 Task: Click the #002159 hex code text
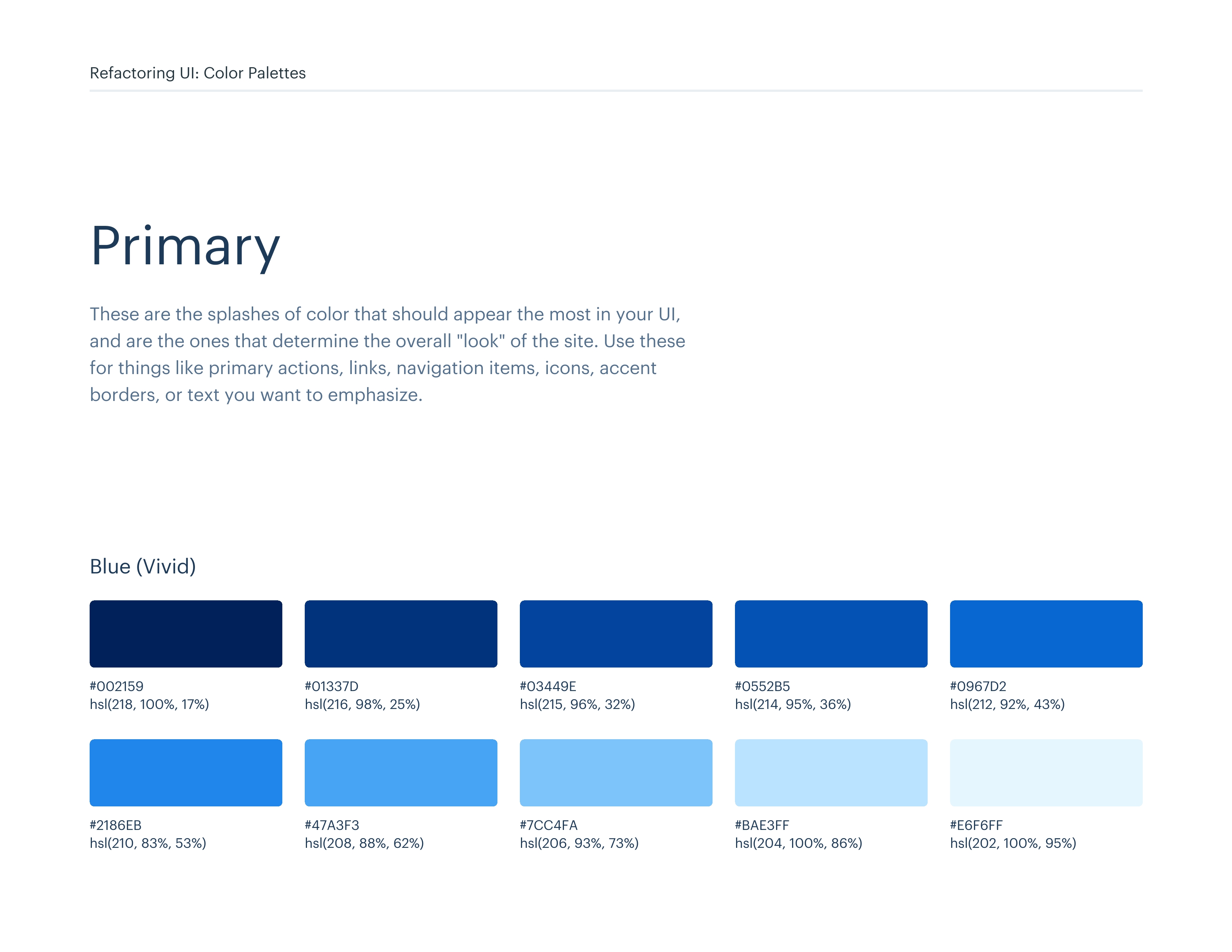pyautogui.click(x=117, y=686)
